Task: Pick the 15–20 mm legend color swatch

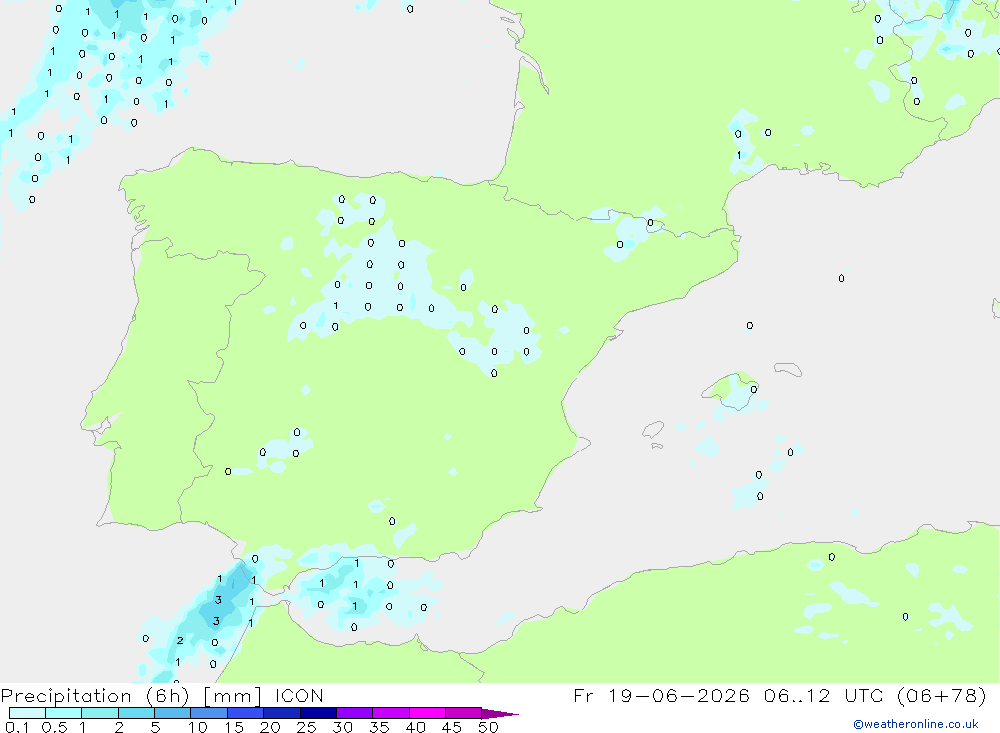Action: click(x=246, y=713)
